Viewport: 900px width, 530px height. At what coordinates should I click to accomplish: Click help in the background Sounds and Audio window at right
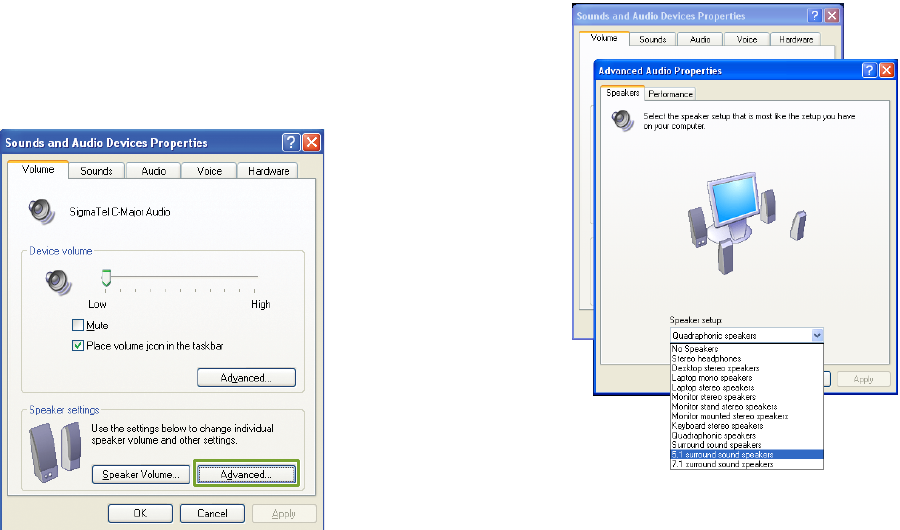tap(814, 16)
